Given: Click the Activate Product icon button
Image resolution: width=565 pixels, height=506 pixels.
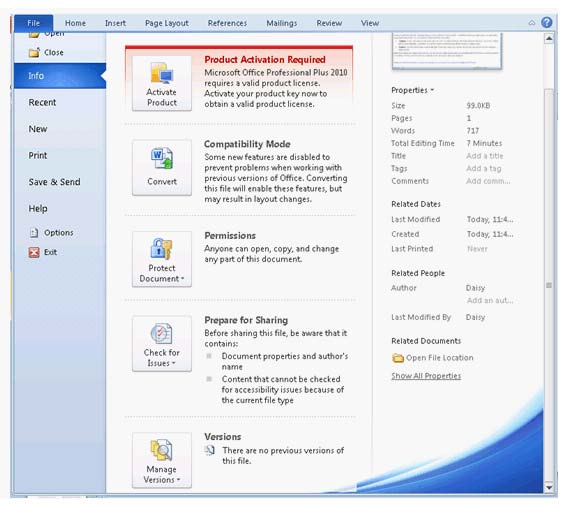Looking at the screenshot, I should pos(162,84).
